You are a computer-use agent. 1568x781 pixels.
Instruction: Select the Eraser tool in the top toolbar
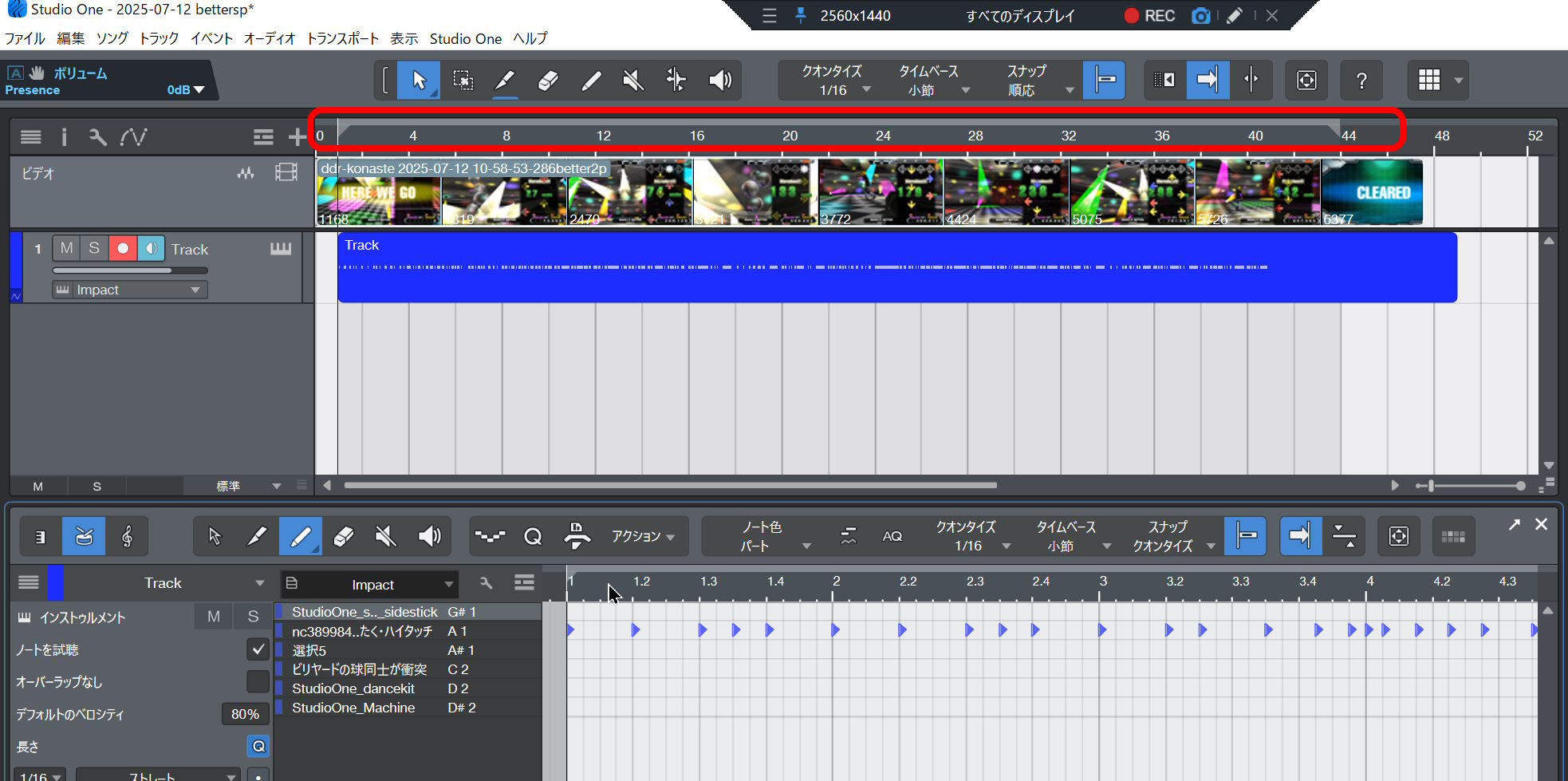tap(548, 80)
